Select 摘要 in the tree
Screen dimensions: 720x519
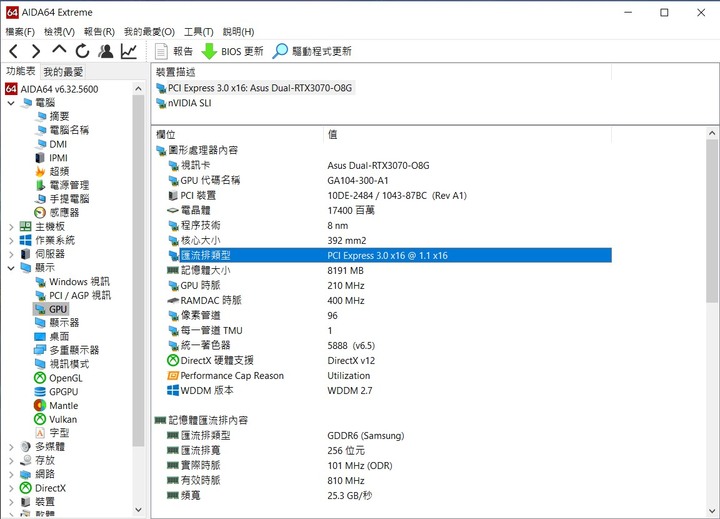pyautogui.click(x=59, y=117)
